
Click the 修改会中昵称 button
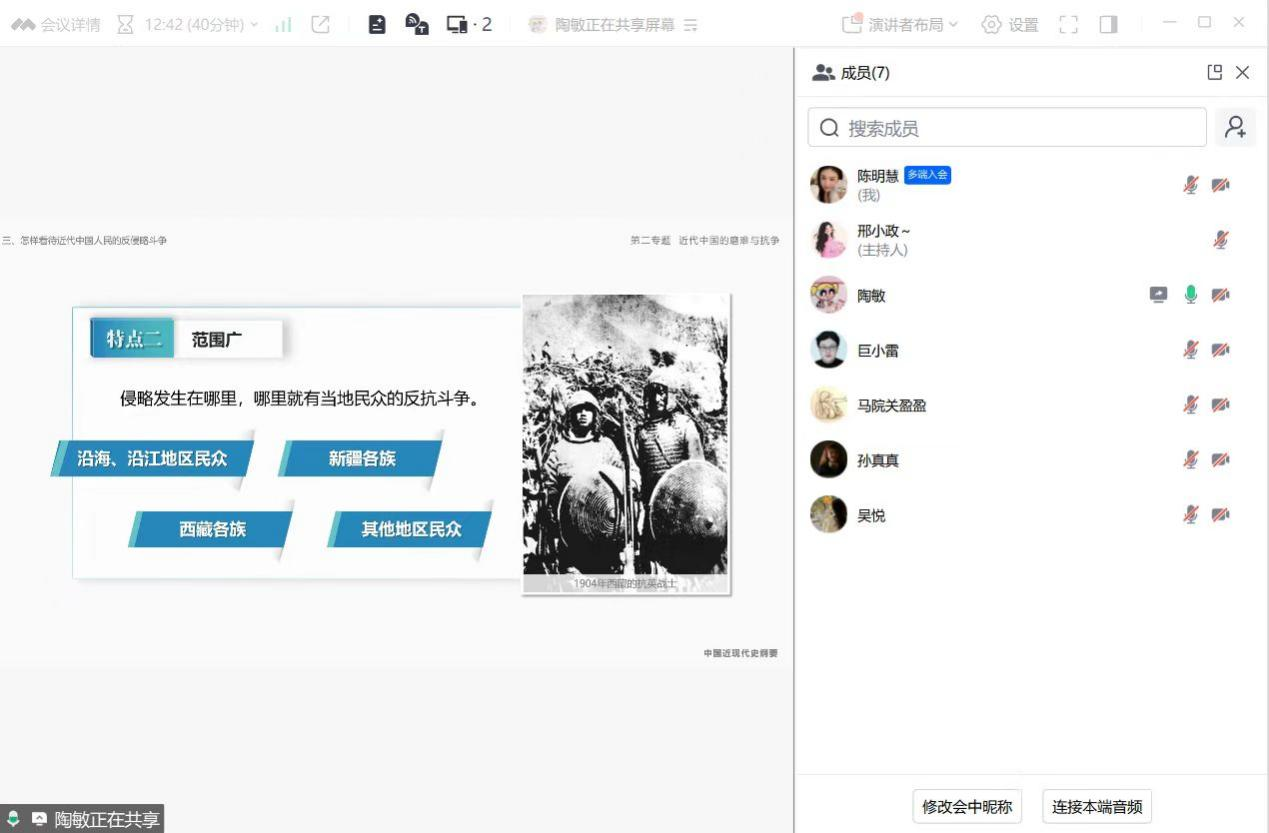point(967,806)
